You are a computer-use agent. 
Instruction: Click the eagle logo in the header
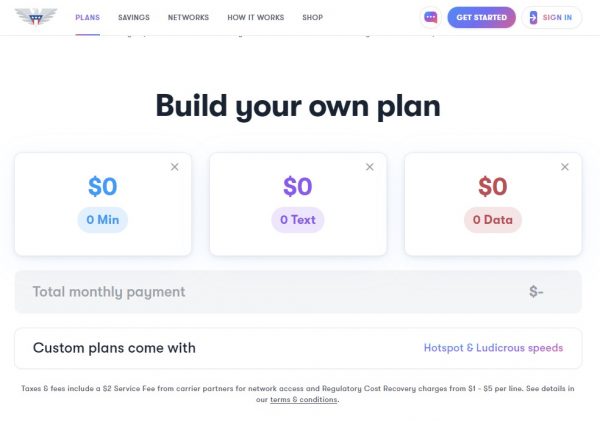click(36, 17)
